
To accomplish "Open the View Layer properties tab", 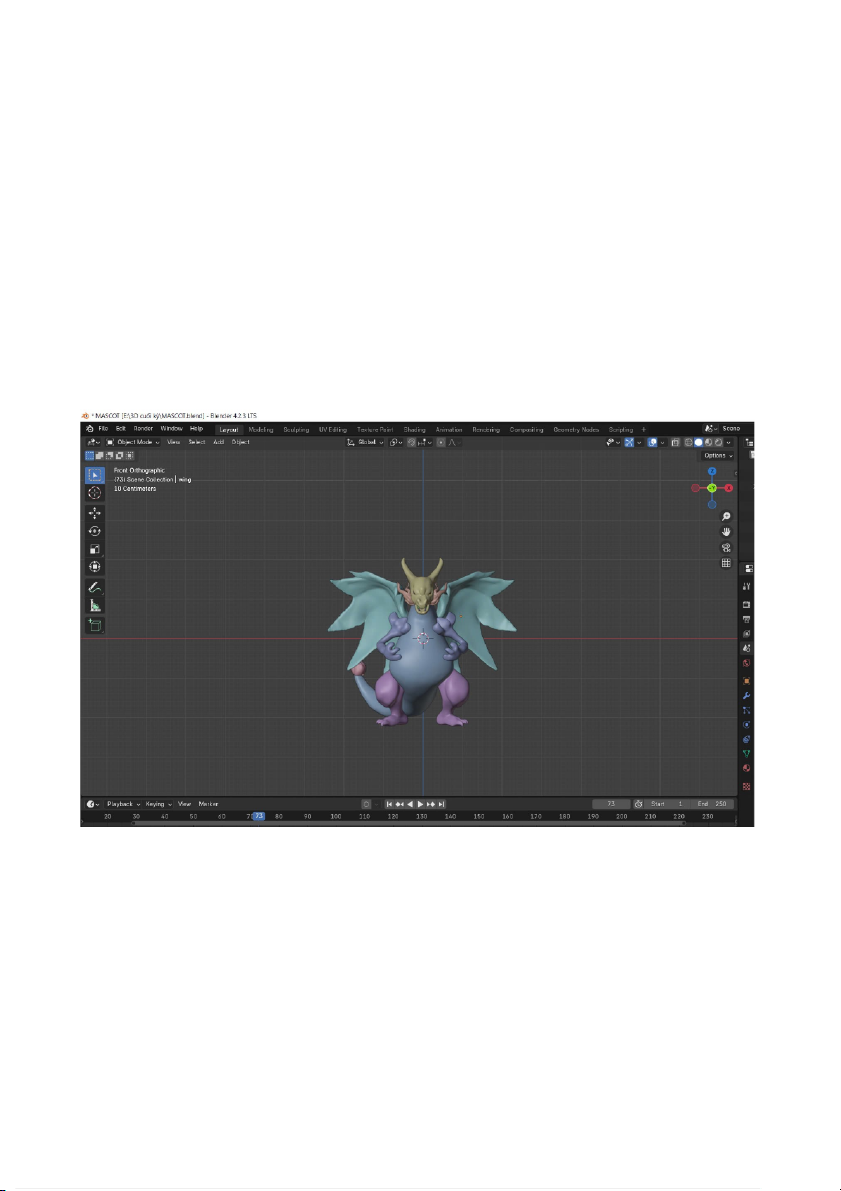I will (x=747, y=633).
